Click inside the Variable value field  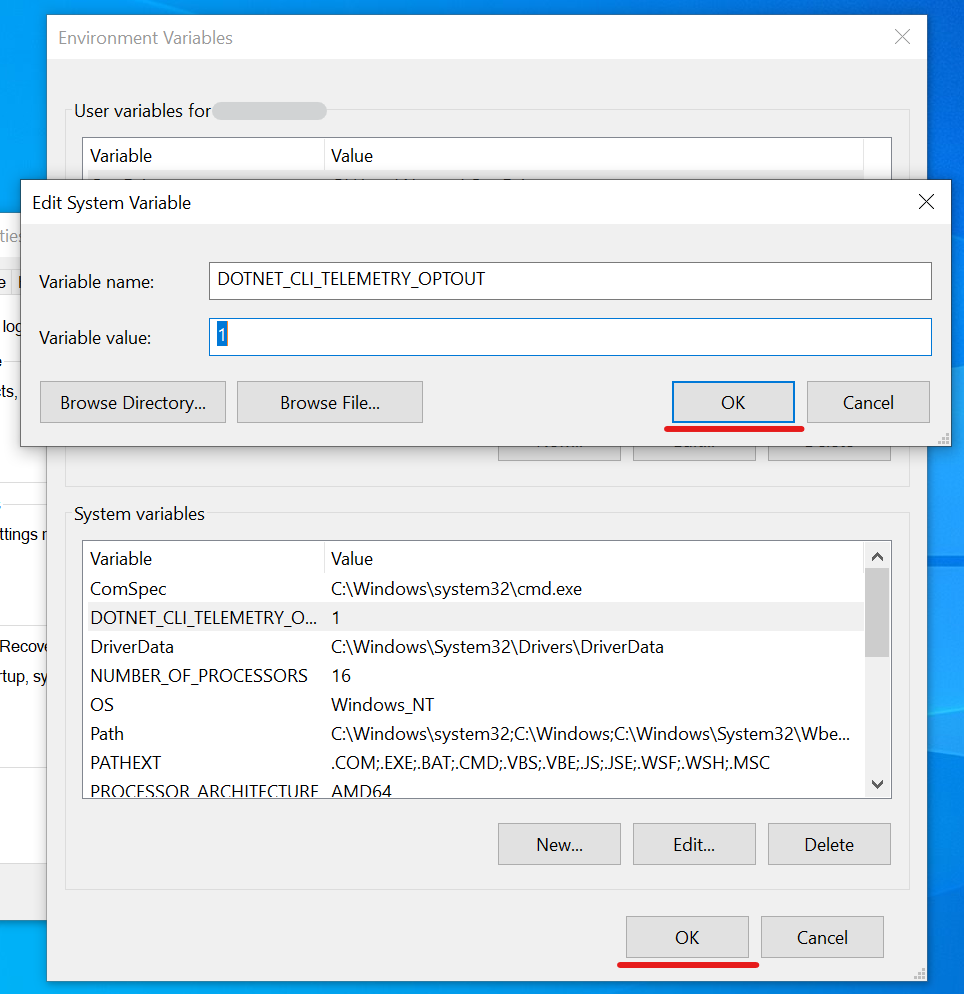(x=570, y=337)
